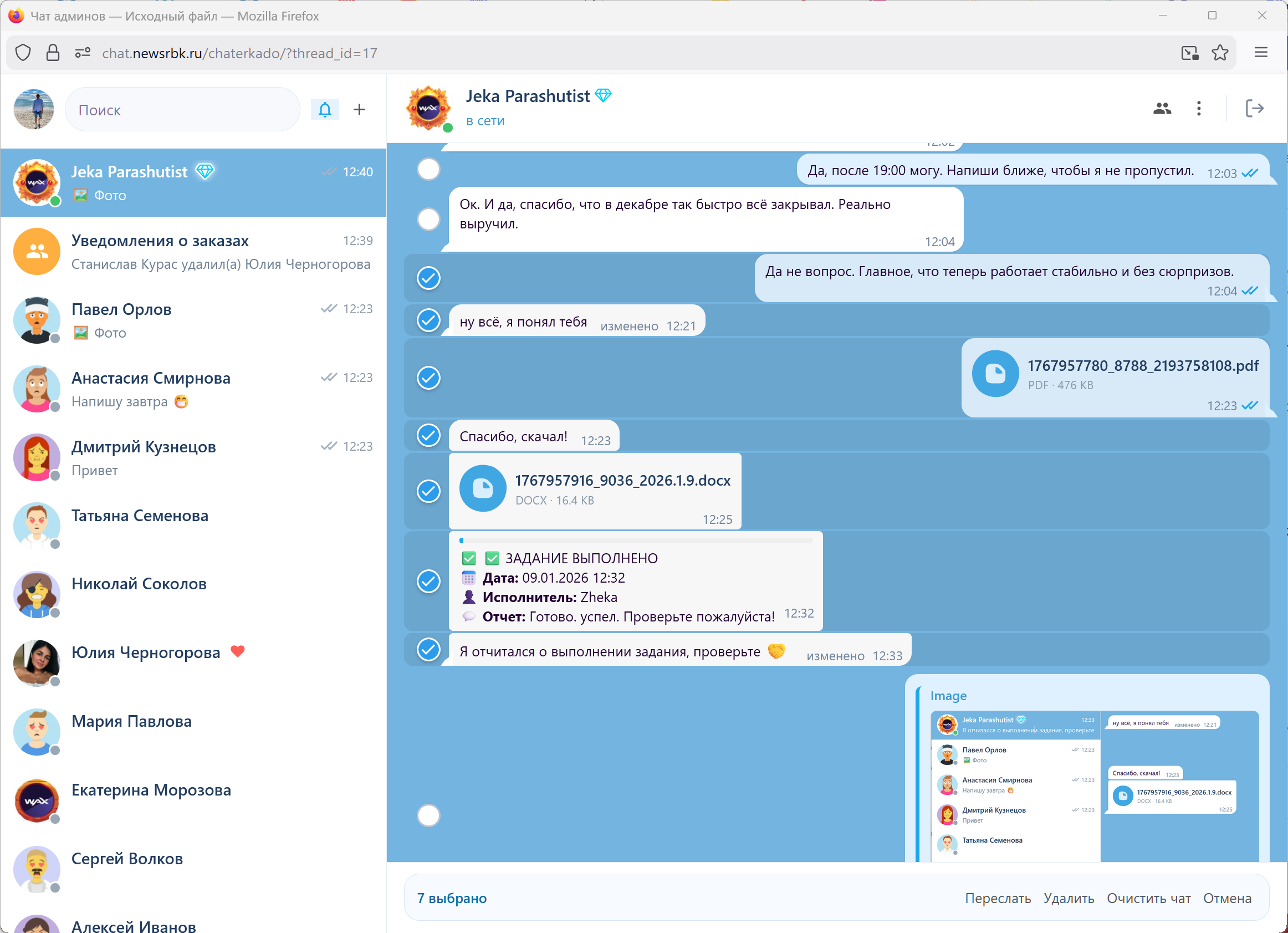Viewport: 1288px width, 933px height.
Task: Open the shared Image screenshot thumbnail
Action: click(x=1094, y=786)
